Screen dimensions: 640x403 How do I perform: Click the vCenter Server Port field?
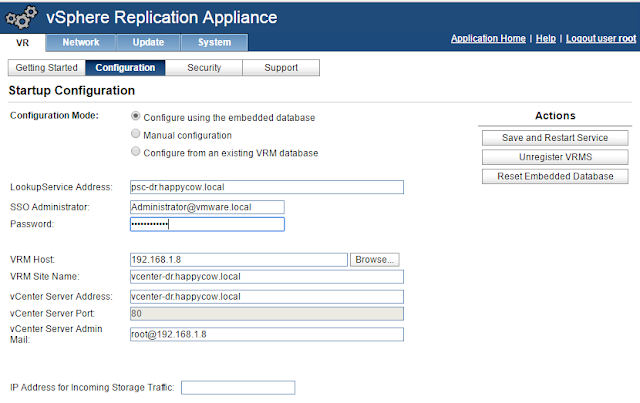(267, 314)
